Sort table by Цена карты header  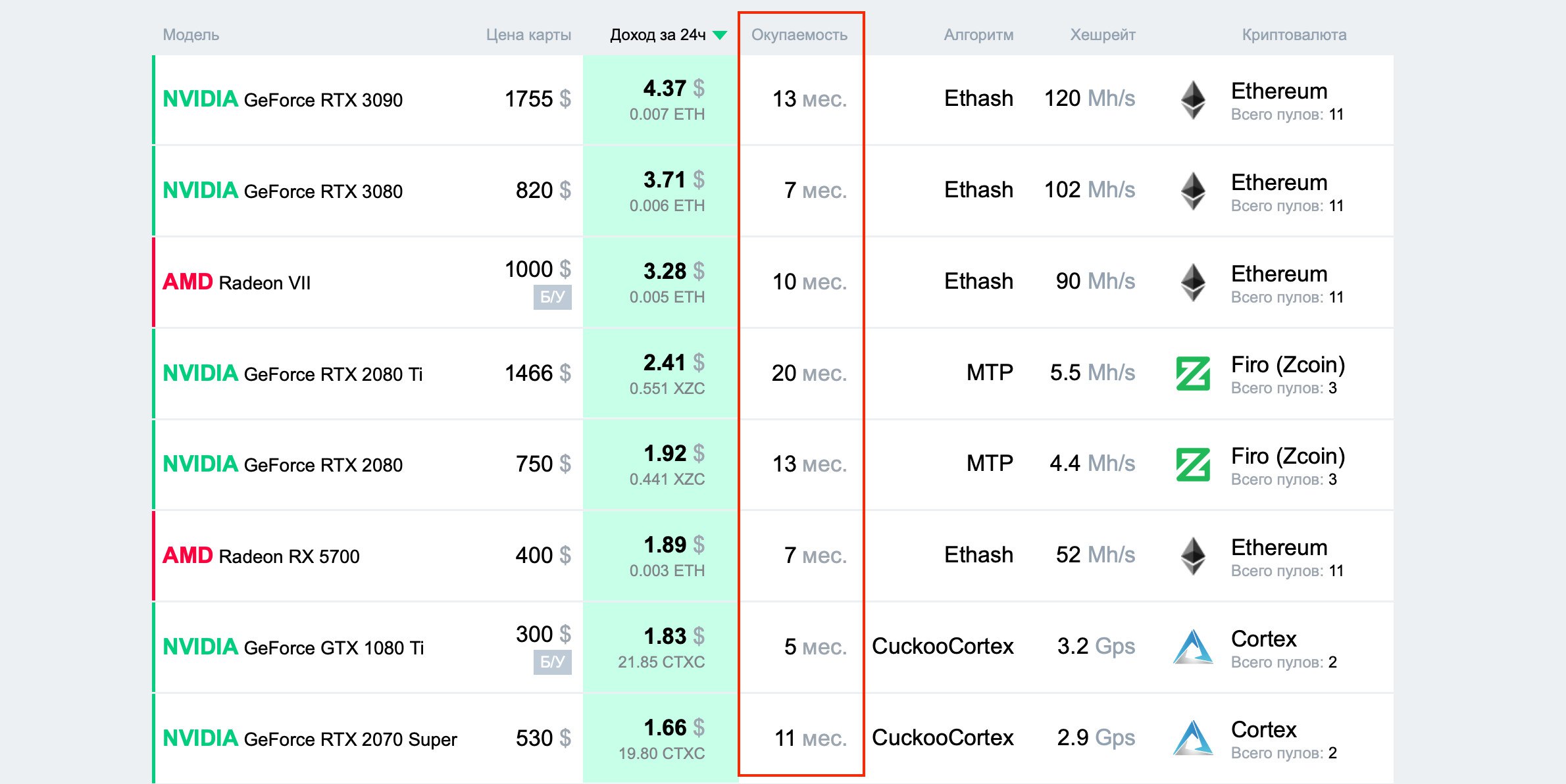tap(528, 35)
